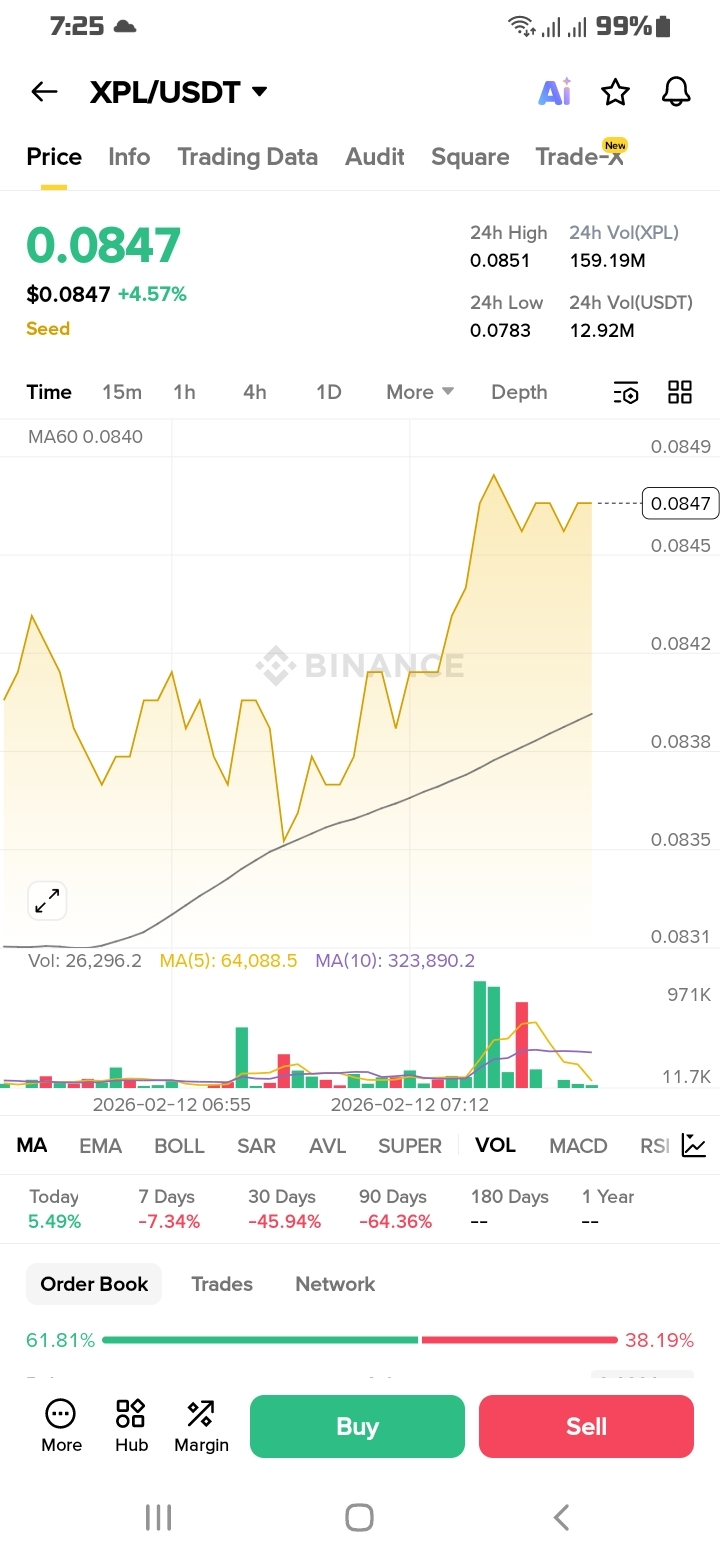Toggle the VOL indicator
This screenshot has height=1560, width=720.
(496, 1145)
